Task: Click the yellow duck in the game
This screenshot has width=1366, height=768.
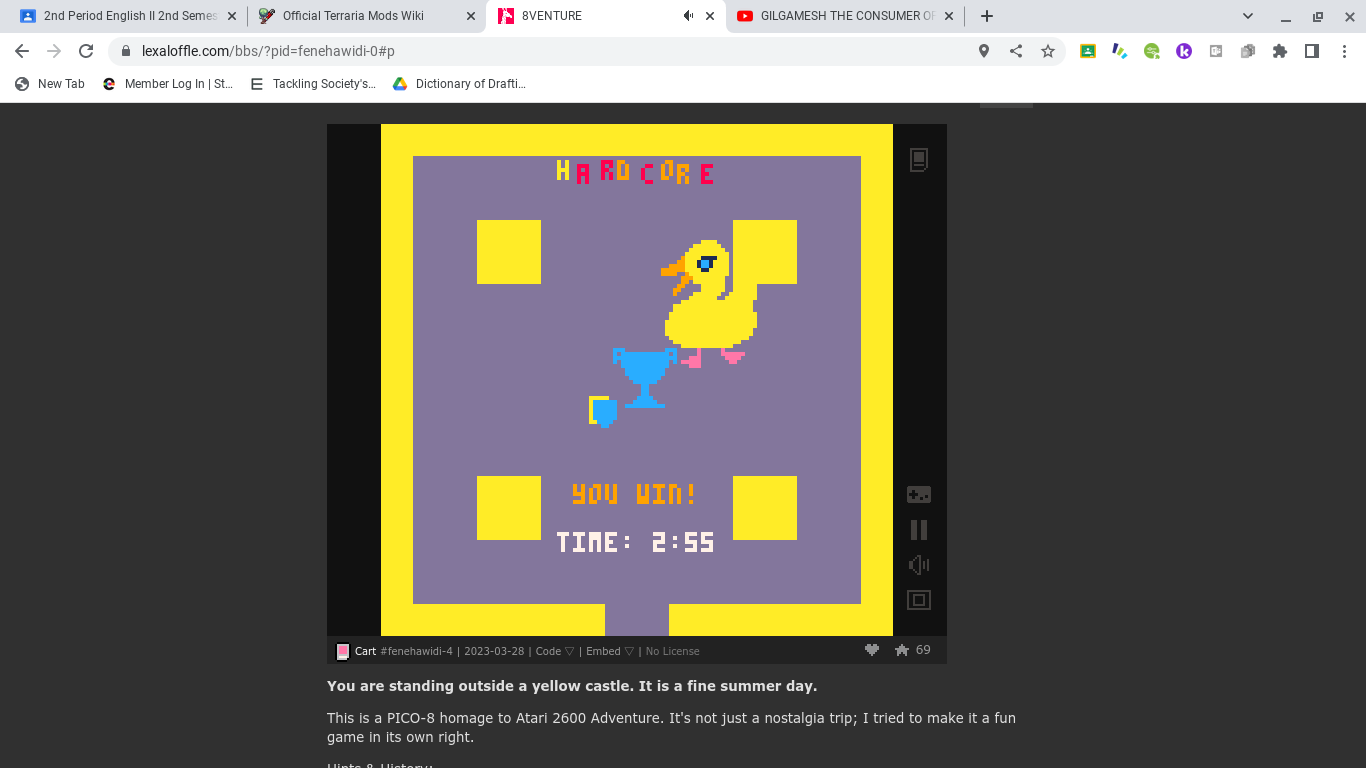Action: 710,302
